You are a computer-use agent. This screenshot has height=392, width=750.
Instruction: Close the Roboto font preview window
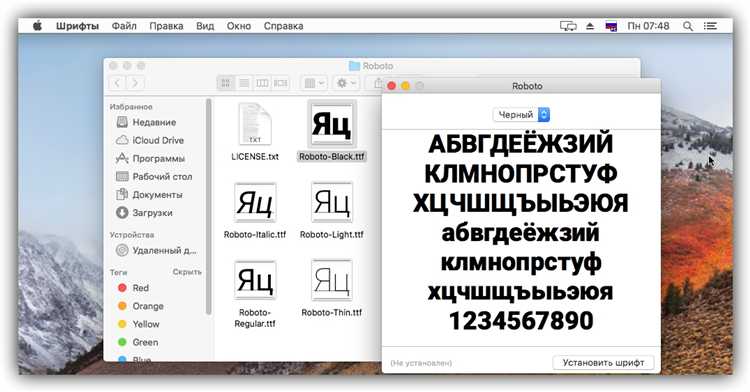pos(391,86)
